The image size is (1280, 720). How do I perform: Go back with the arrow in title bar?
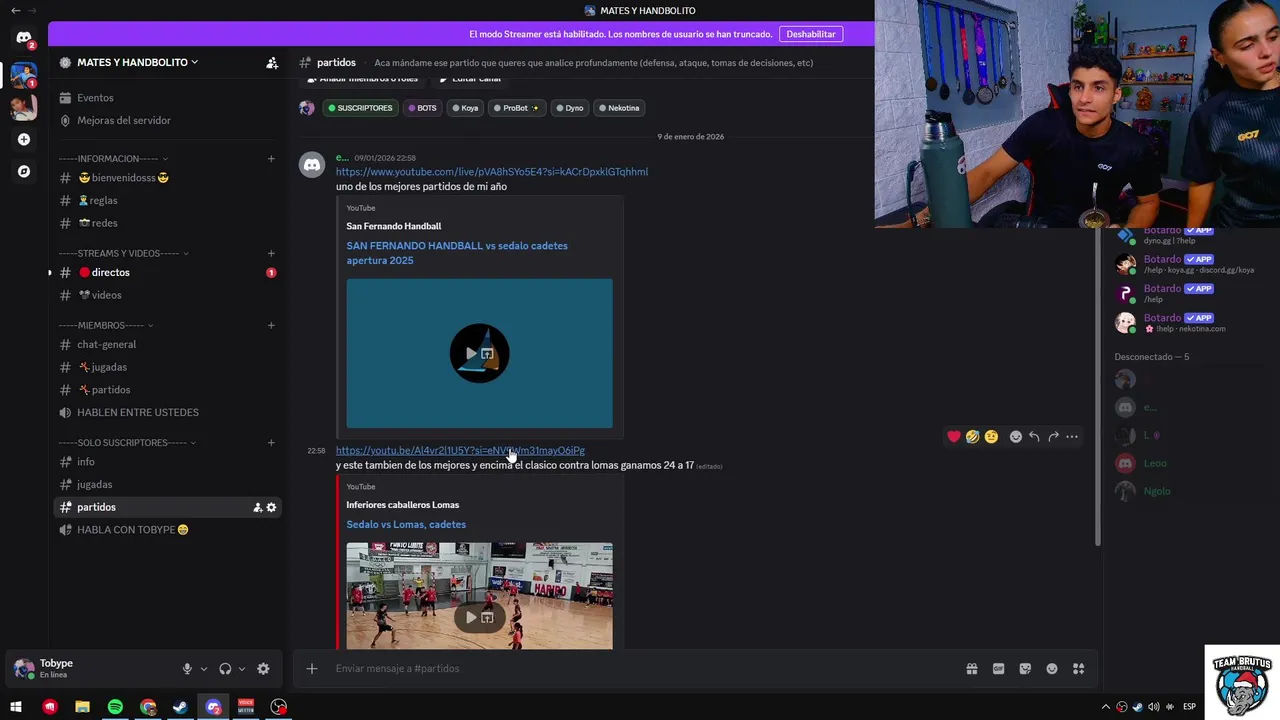(15, 10)
